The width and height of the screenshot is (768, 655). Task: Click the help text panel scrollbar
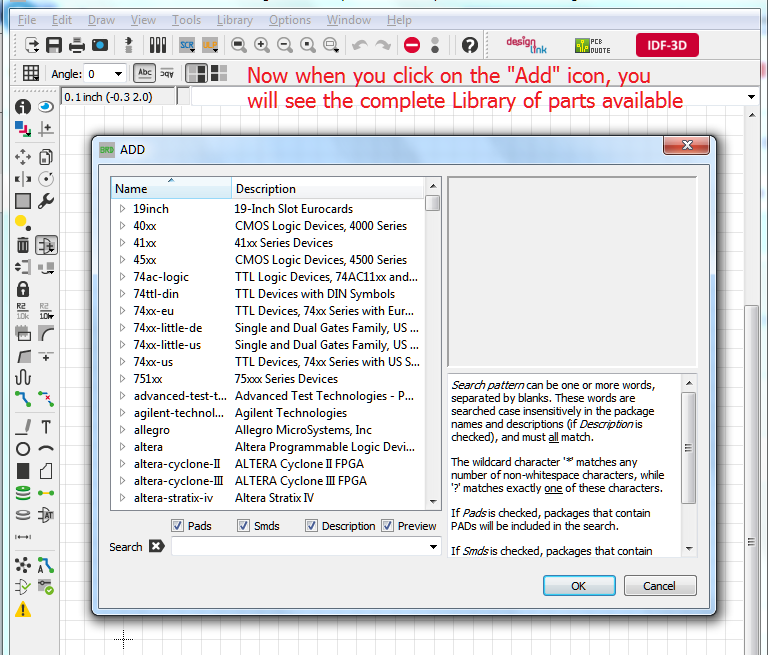[689, 448]
